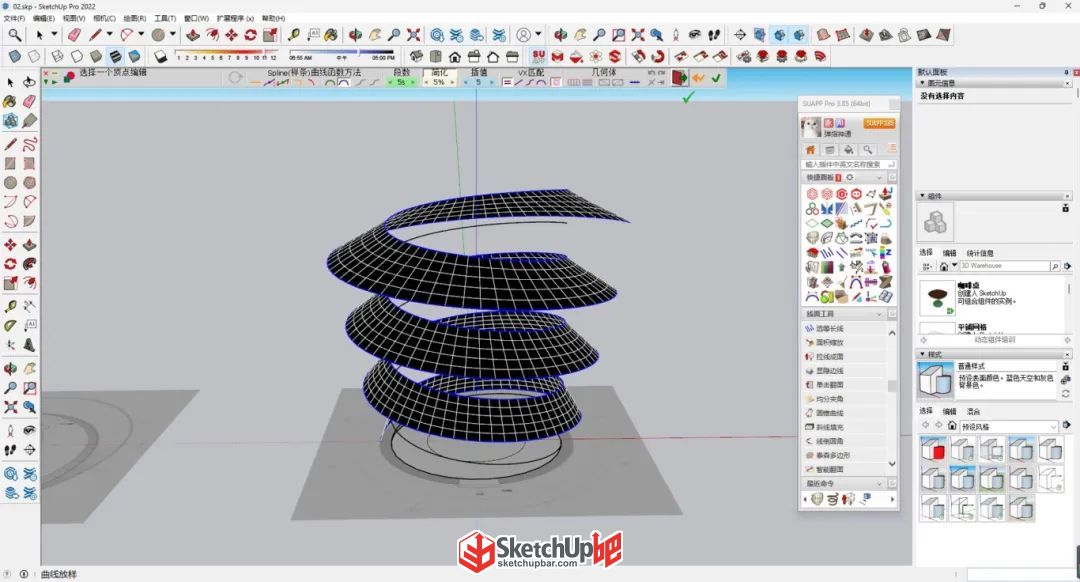Activate the Push/Pull tool in top toolbar

tap(194, 34)
